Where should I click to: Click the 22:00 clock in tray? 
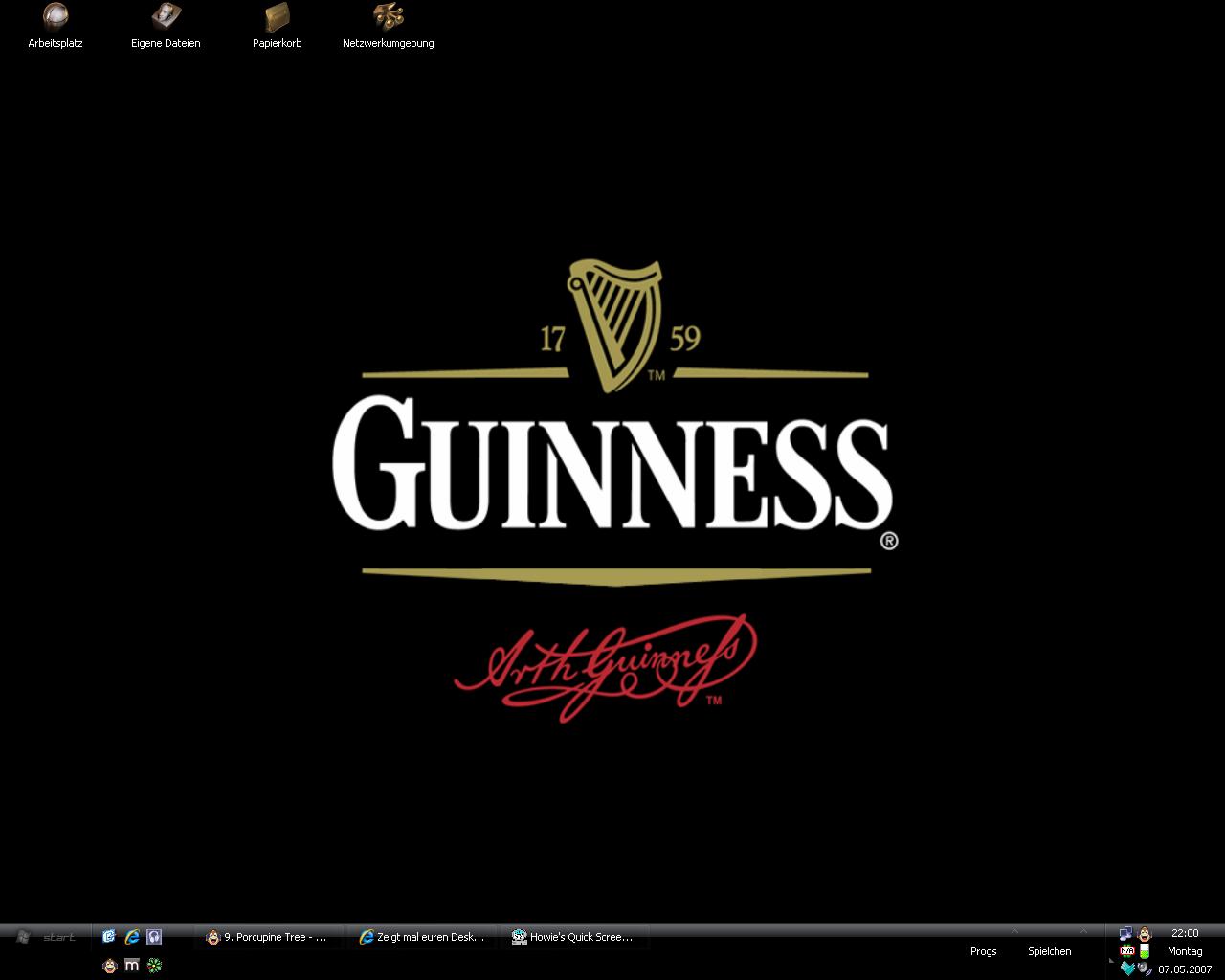[x=1185, y=933]
